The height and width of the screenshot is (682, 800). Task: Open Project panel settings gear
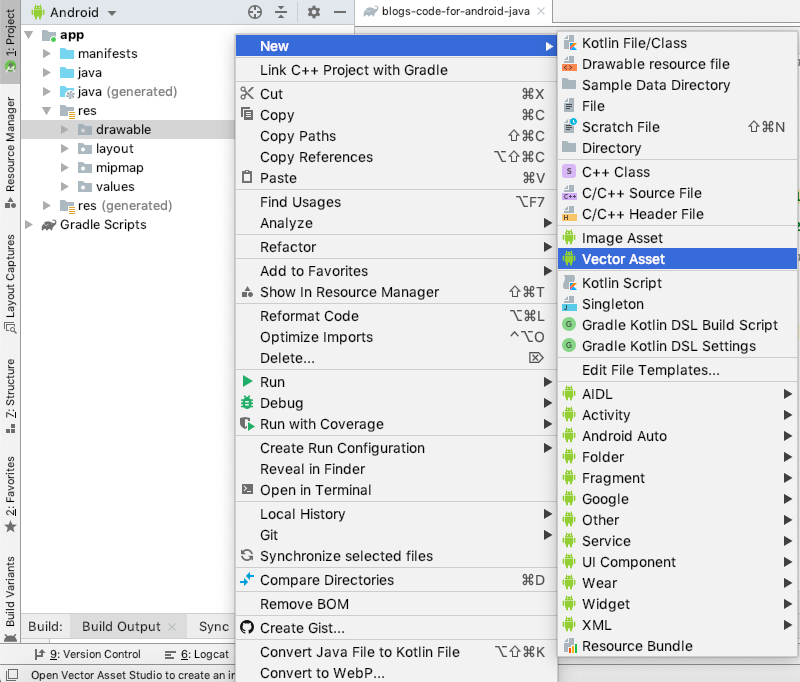[x=314, y=12]
